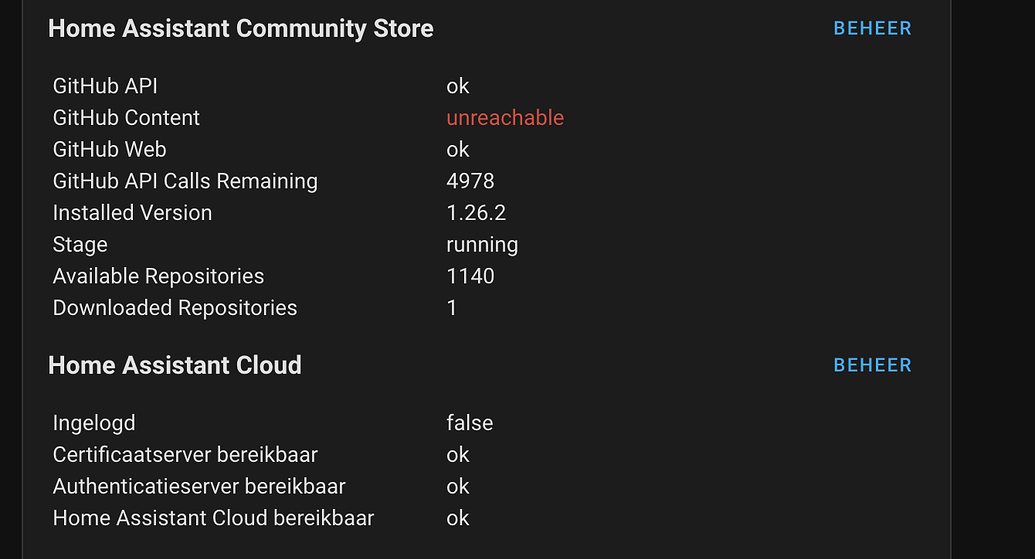Click the GitHub API label

point(105,86)
